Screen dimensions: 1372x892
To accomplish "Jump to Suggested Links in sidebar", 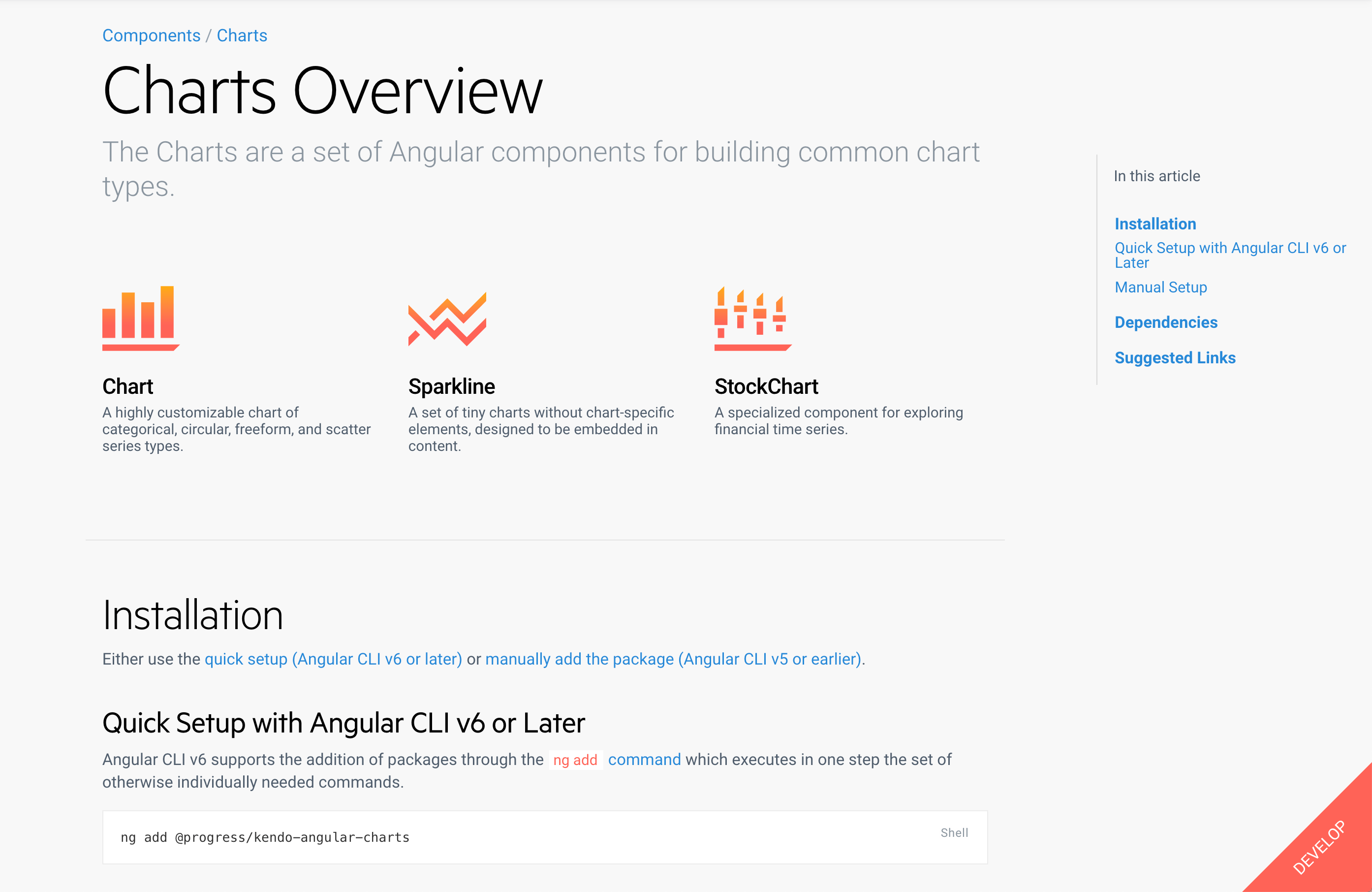I will (1175, 357).
